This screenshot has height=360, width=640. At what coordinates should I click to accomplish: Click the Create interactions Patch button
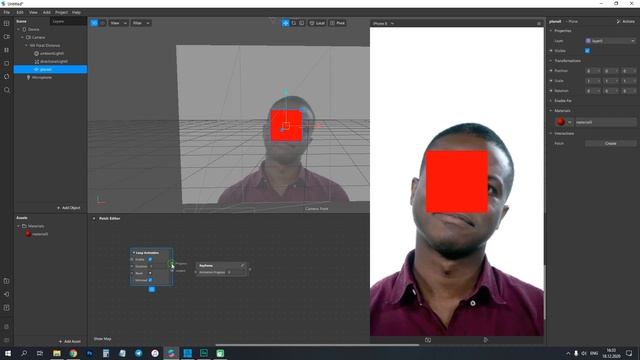pos(611,143)
